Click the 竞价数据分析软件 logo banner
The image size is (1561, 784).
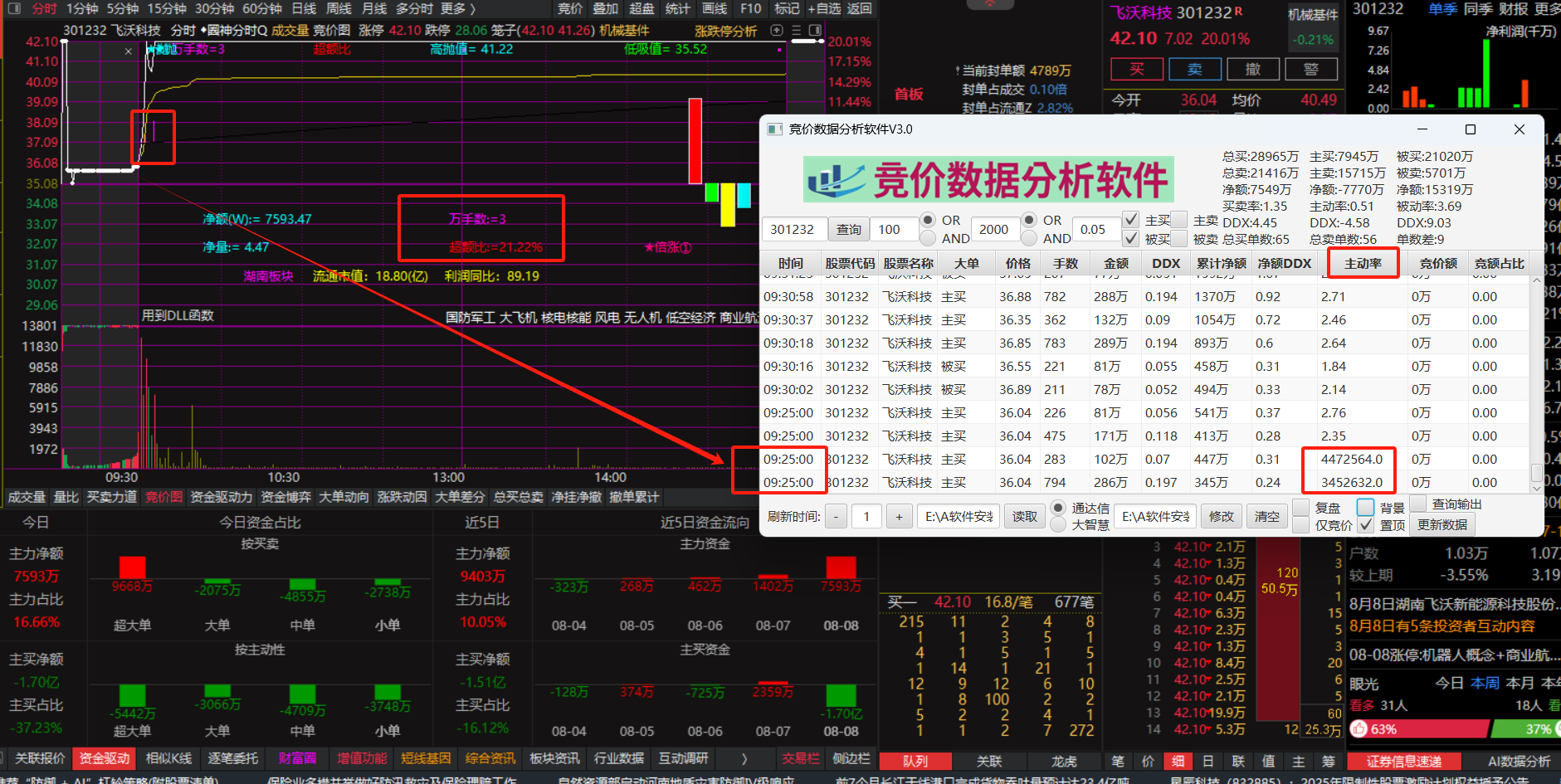988,179
